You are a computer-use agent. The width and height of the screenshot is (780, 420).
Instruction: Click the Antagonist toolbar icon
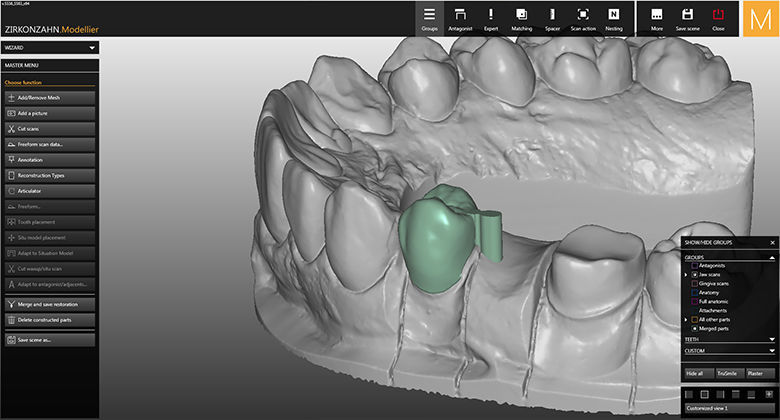pos(460,19)
